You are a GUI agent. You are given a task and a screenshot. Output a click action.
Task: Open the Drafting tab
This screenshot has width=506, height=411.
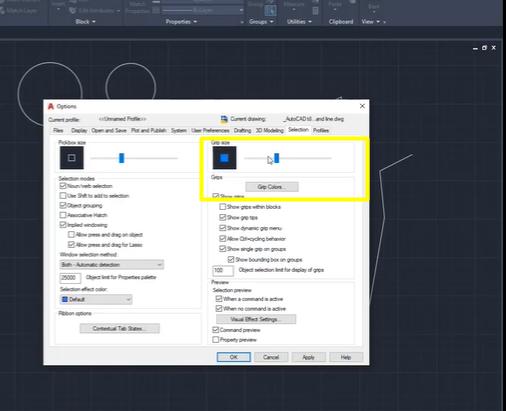(242, 130)
